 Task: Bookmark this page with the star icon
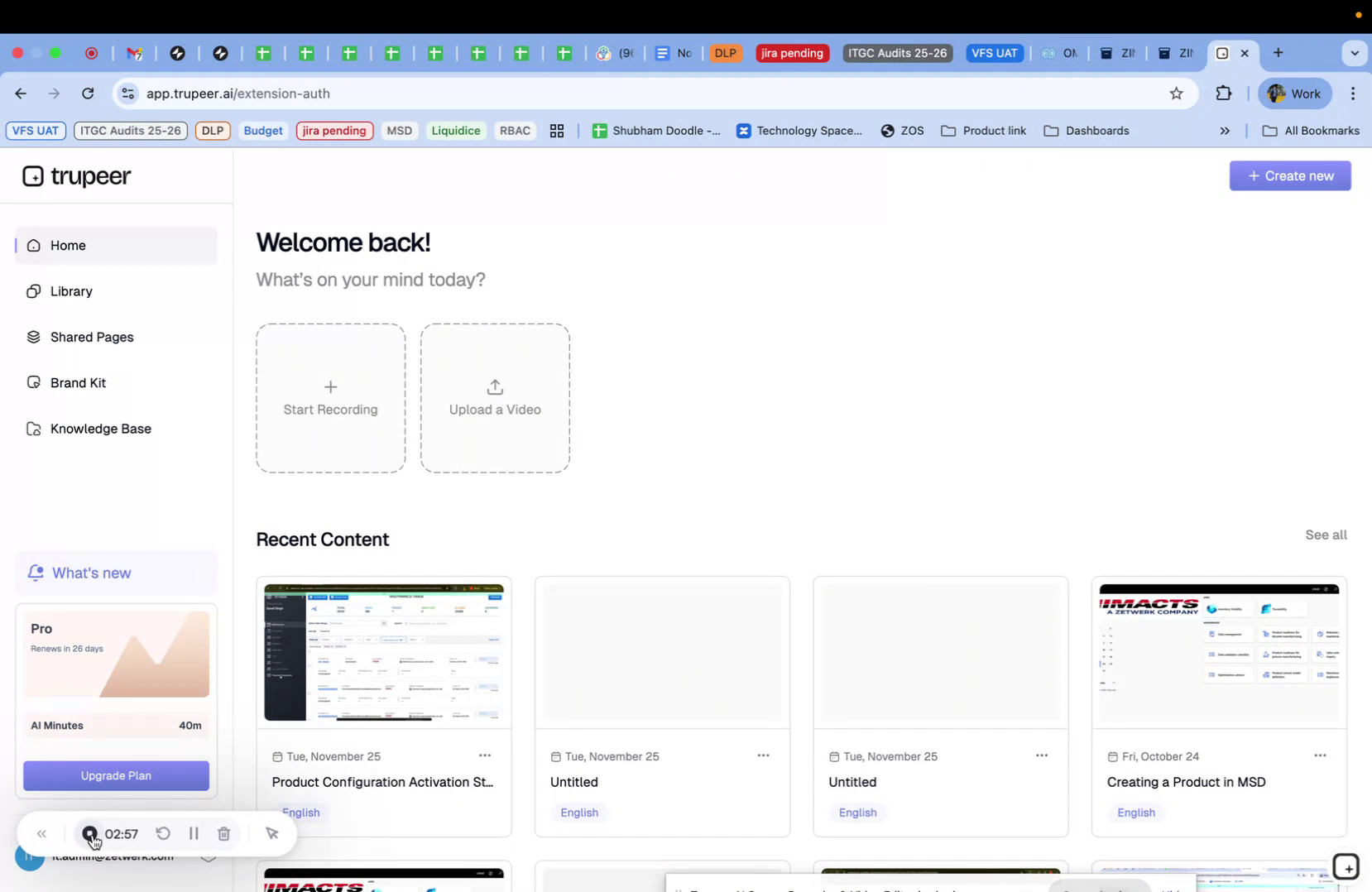pos(1176,94)
